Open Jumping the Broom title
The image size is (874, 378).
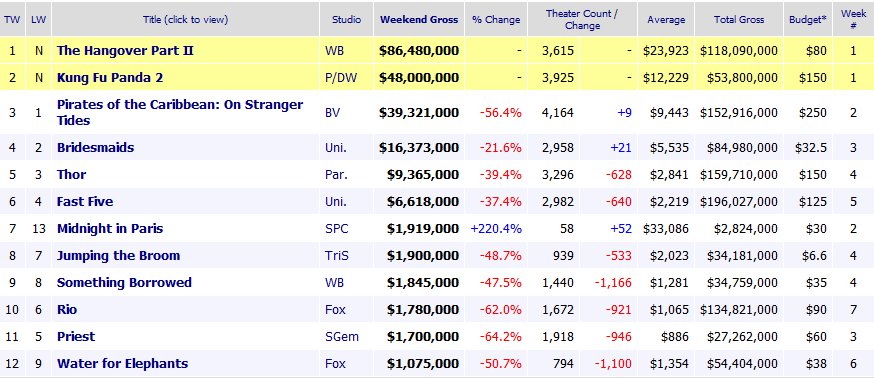click(118, 255)
